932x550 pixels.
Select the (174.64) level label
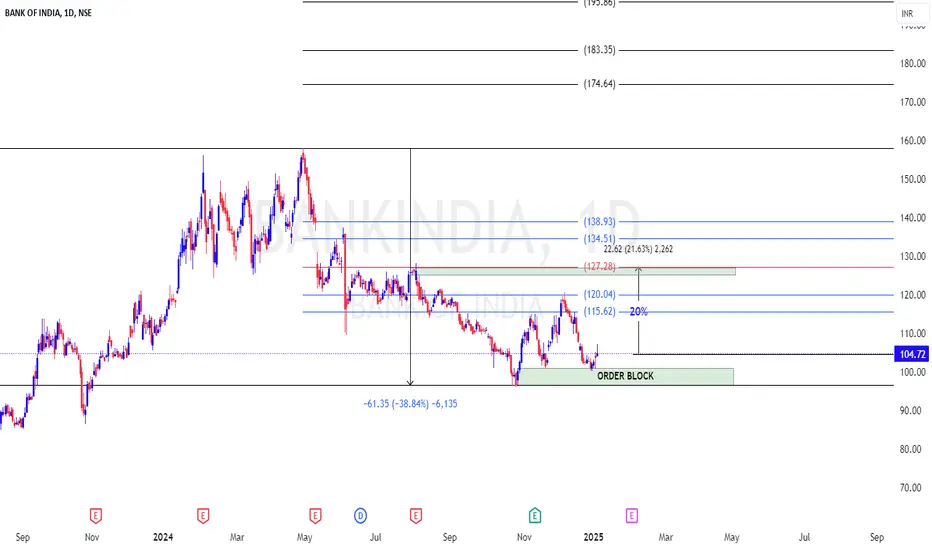tap(599, 84)
